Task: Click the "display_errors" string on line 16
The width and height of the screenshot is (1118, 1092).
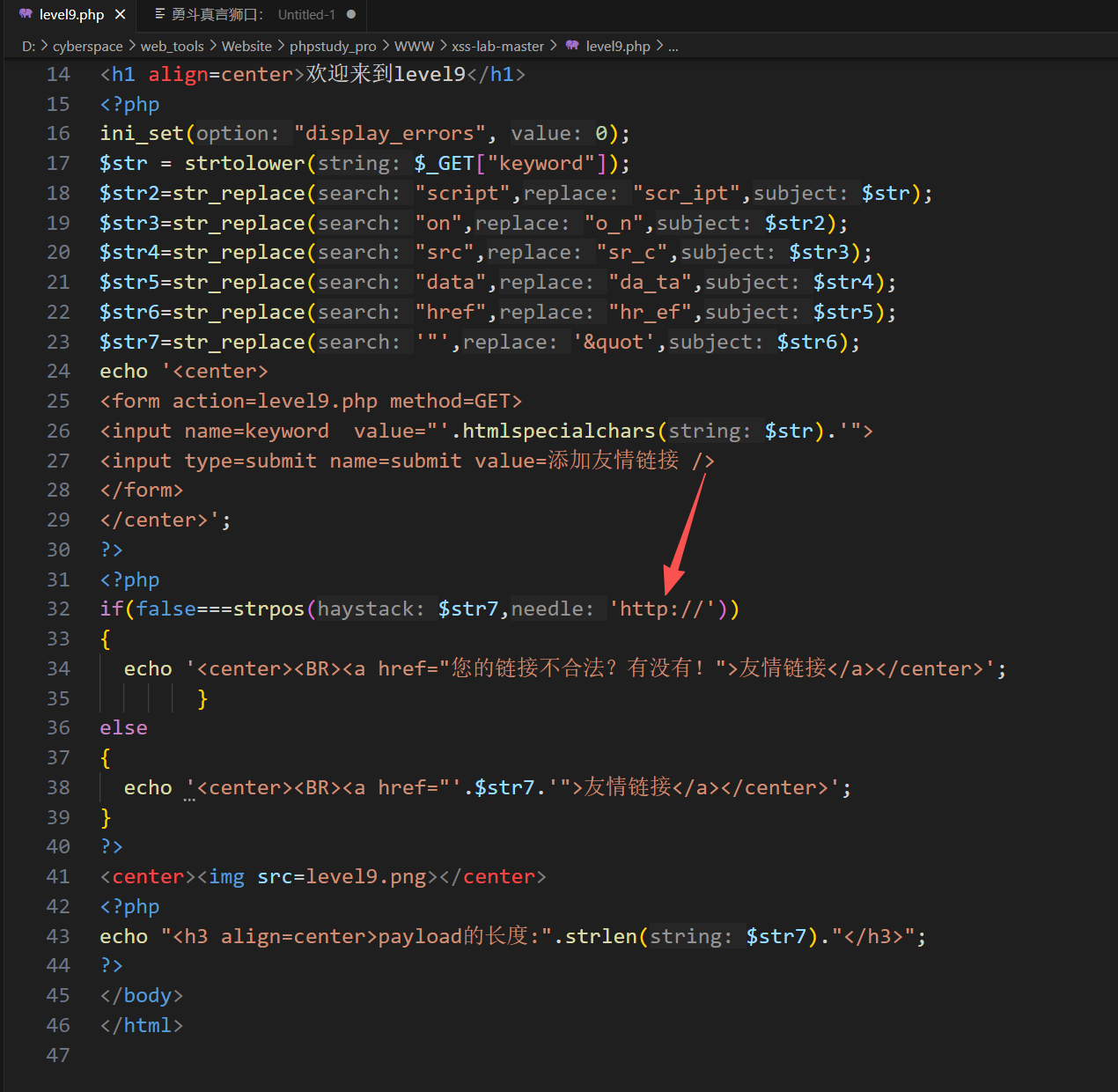Action: [x=390, y=134]
